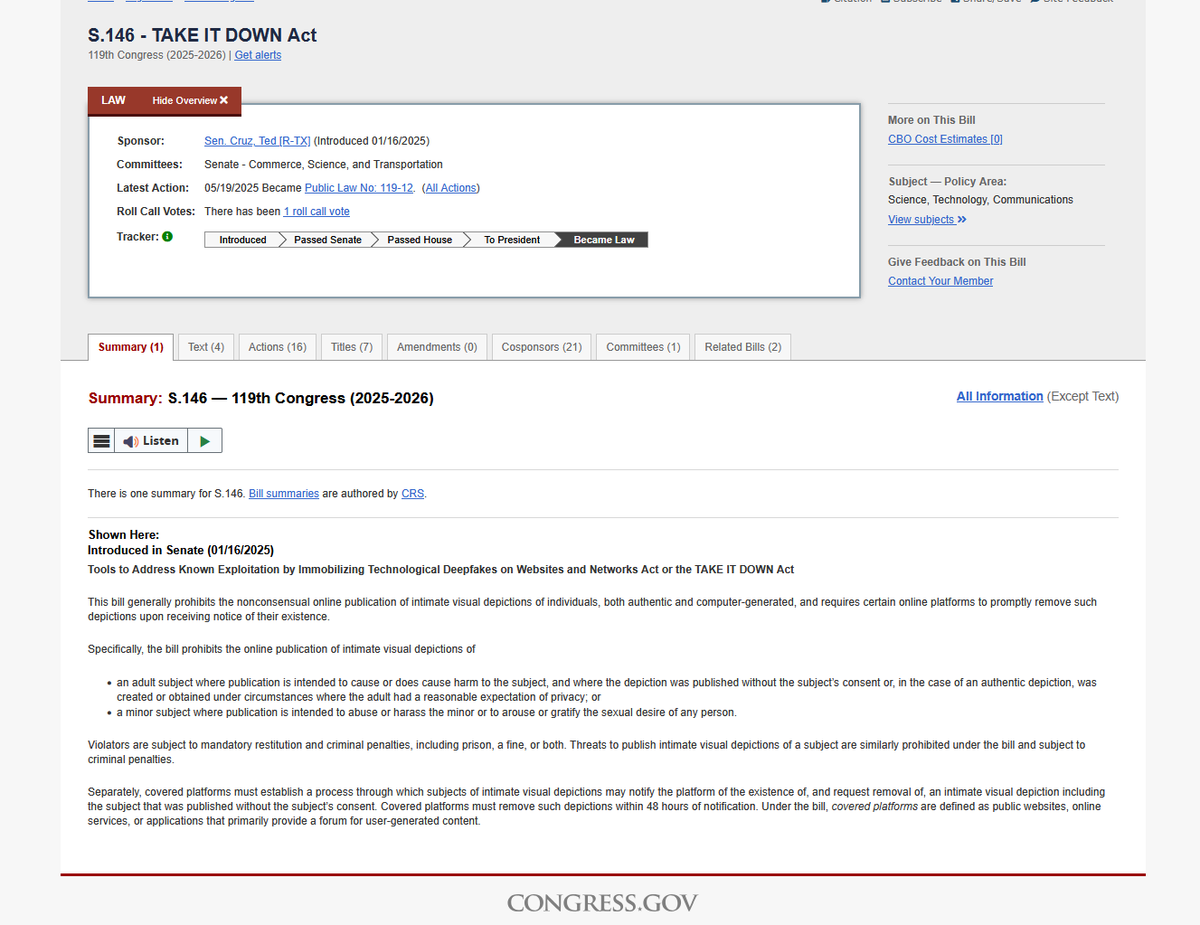Click Science, Technology, Communications policy area text
This screenshot has height=925, width=1200.
click(980, 200)
